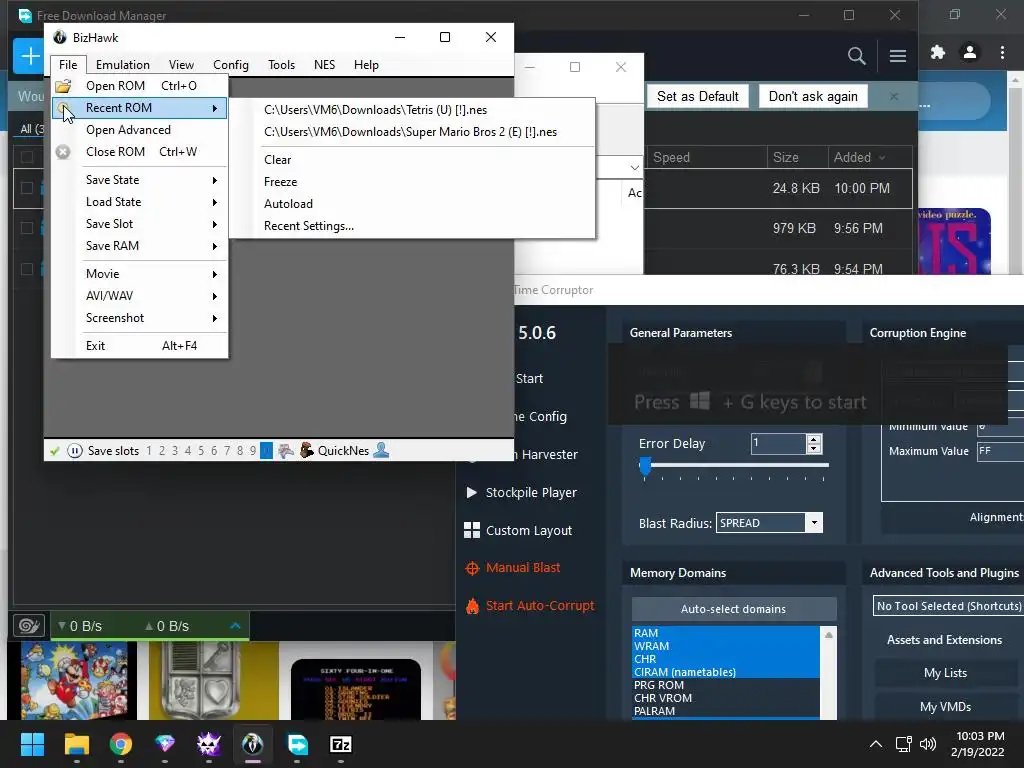Viewport: 1024px width, 768px height.
Task: Select save slot 9 in status bar
Action: pyautogui.click(x=253, y=451)
